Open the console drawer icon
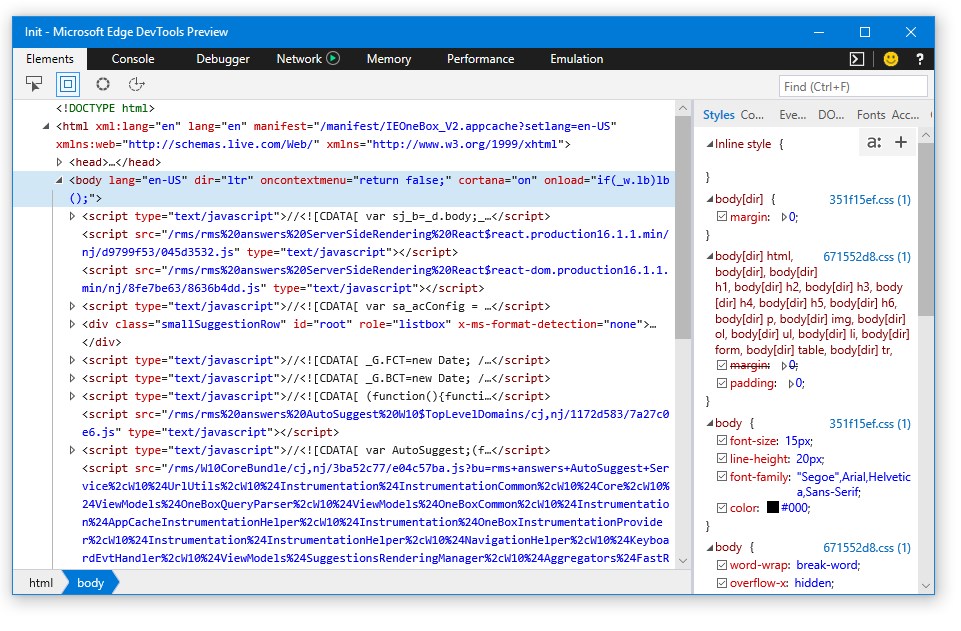 pos(857,59)
